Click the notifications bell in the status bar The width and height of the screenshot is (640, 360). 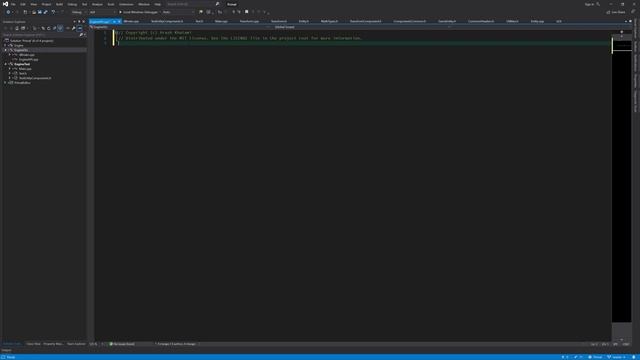[634, 357]
